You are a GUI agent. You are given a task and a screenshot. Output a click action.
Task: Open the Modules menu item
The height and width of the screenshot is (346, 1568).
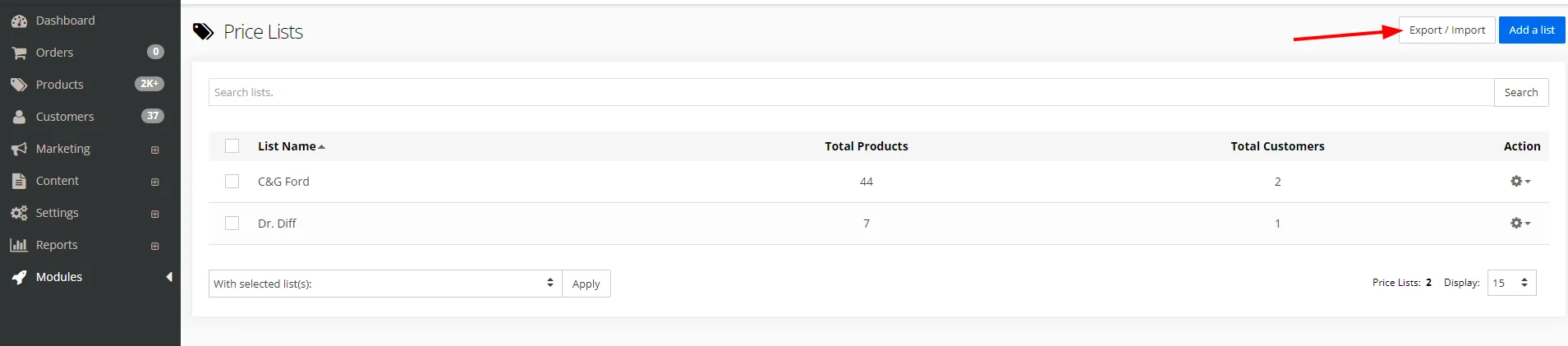pyautogui.click(x=59, y=277)
